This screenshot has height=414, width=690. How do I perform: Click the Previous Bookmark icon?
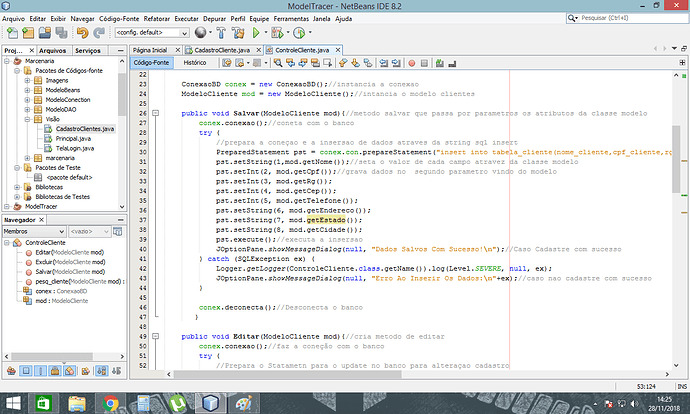343,63
